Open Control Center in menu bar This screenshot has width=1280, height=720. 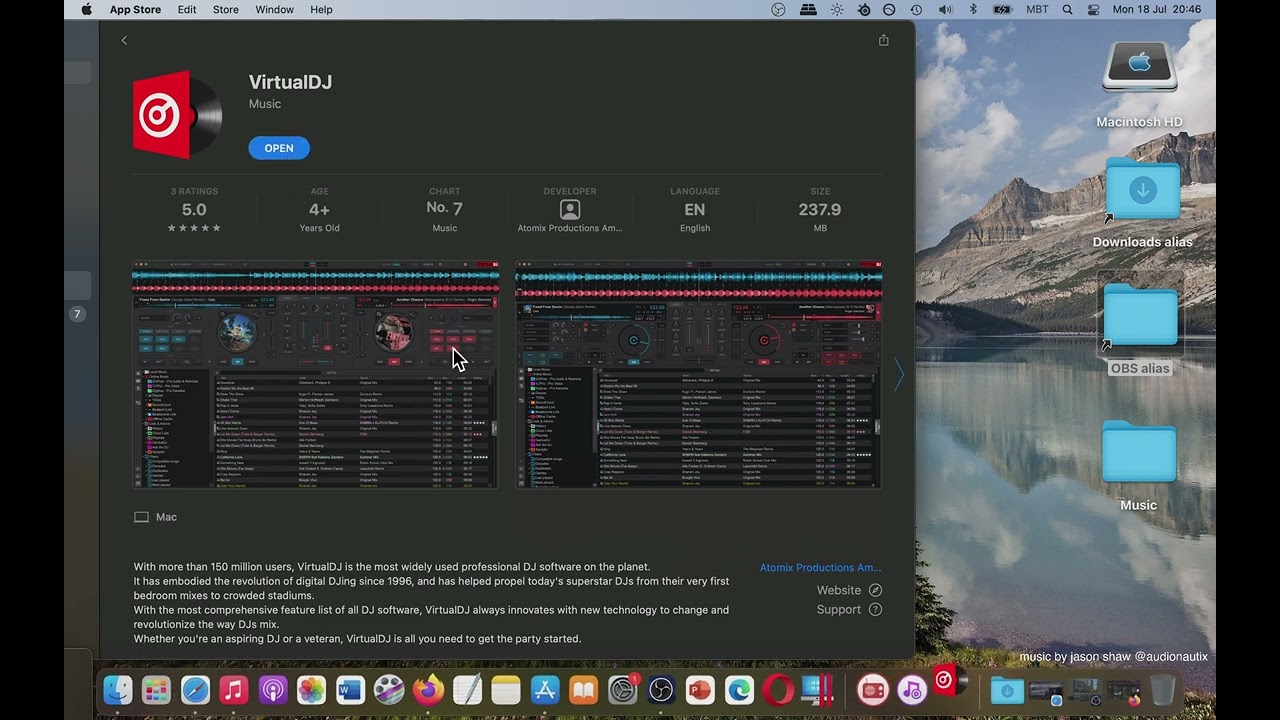1093,9
